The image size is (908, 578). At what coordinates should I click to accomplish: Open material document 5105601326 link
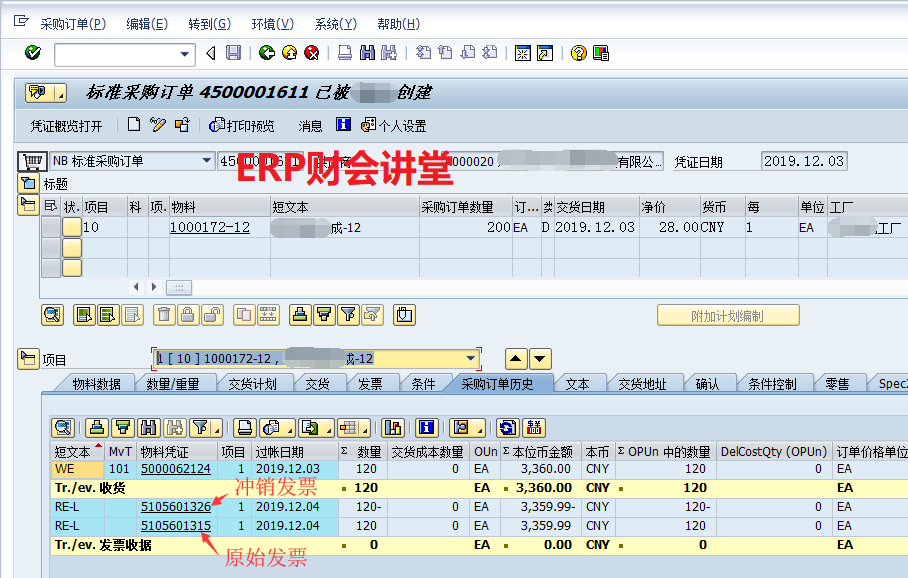point(175,507)
